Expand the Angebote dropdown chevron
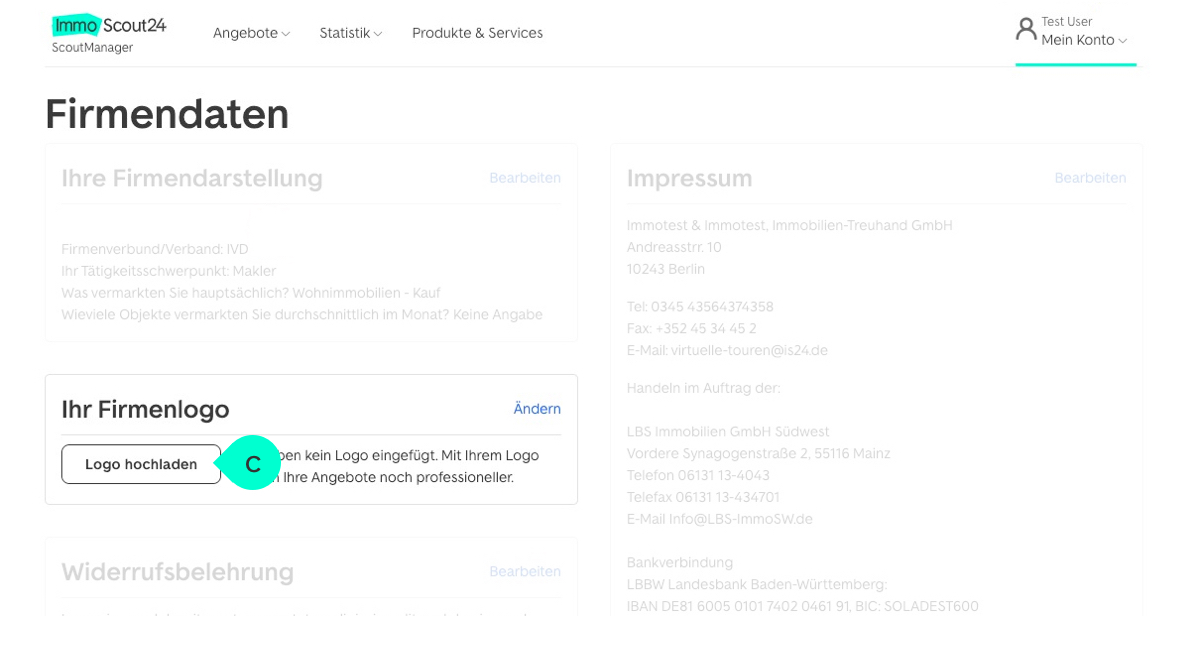 tap(286, 34)
